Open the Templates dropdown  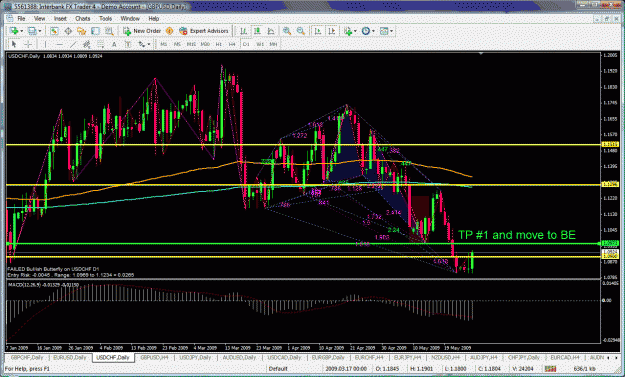(386, 31)
